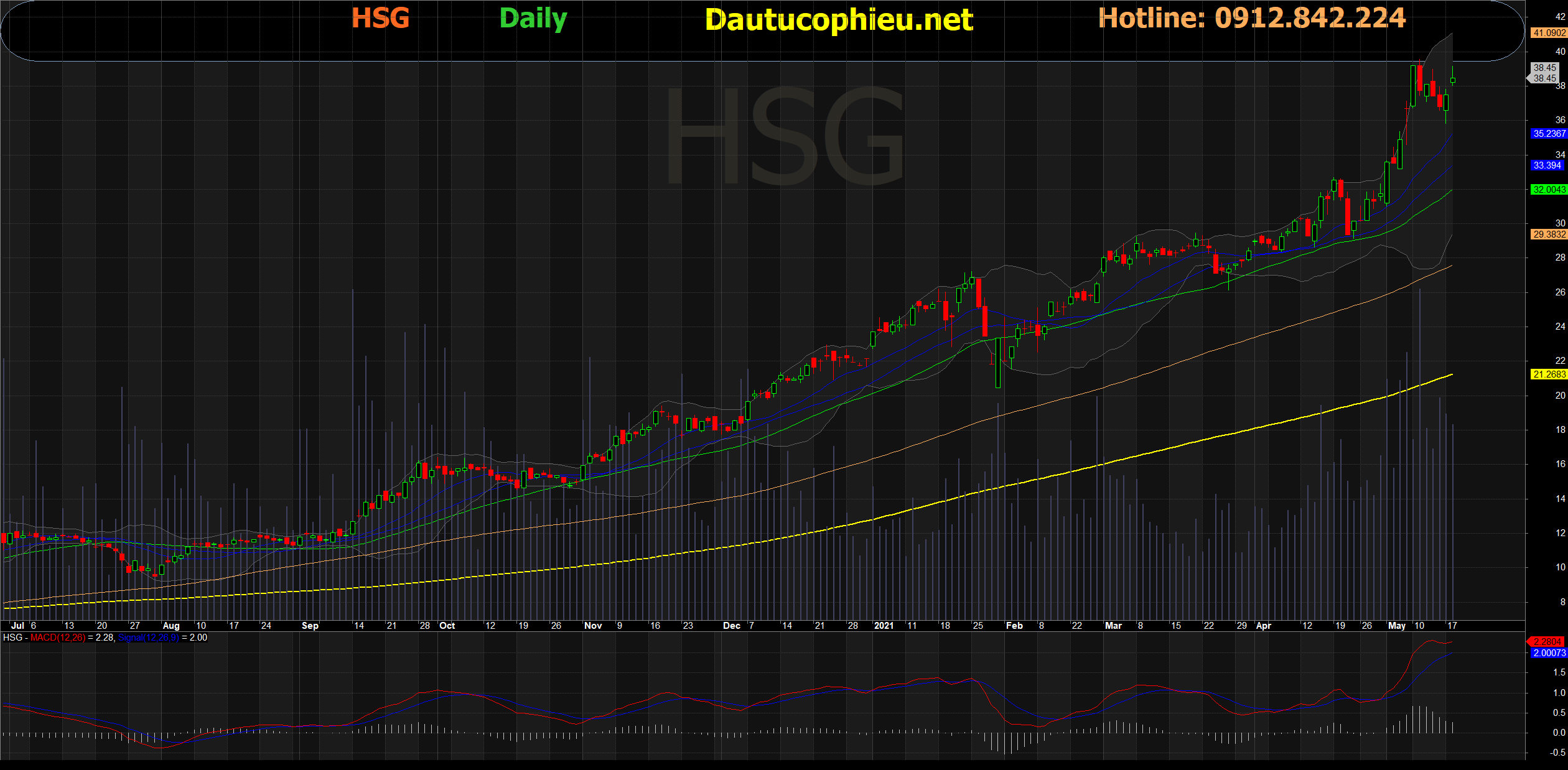Viewport: 1568px width, 770px height.
Task: Click the -0.5 tick on MACD axis
Action: 1557,753
